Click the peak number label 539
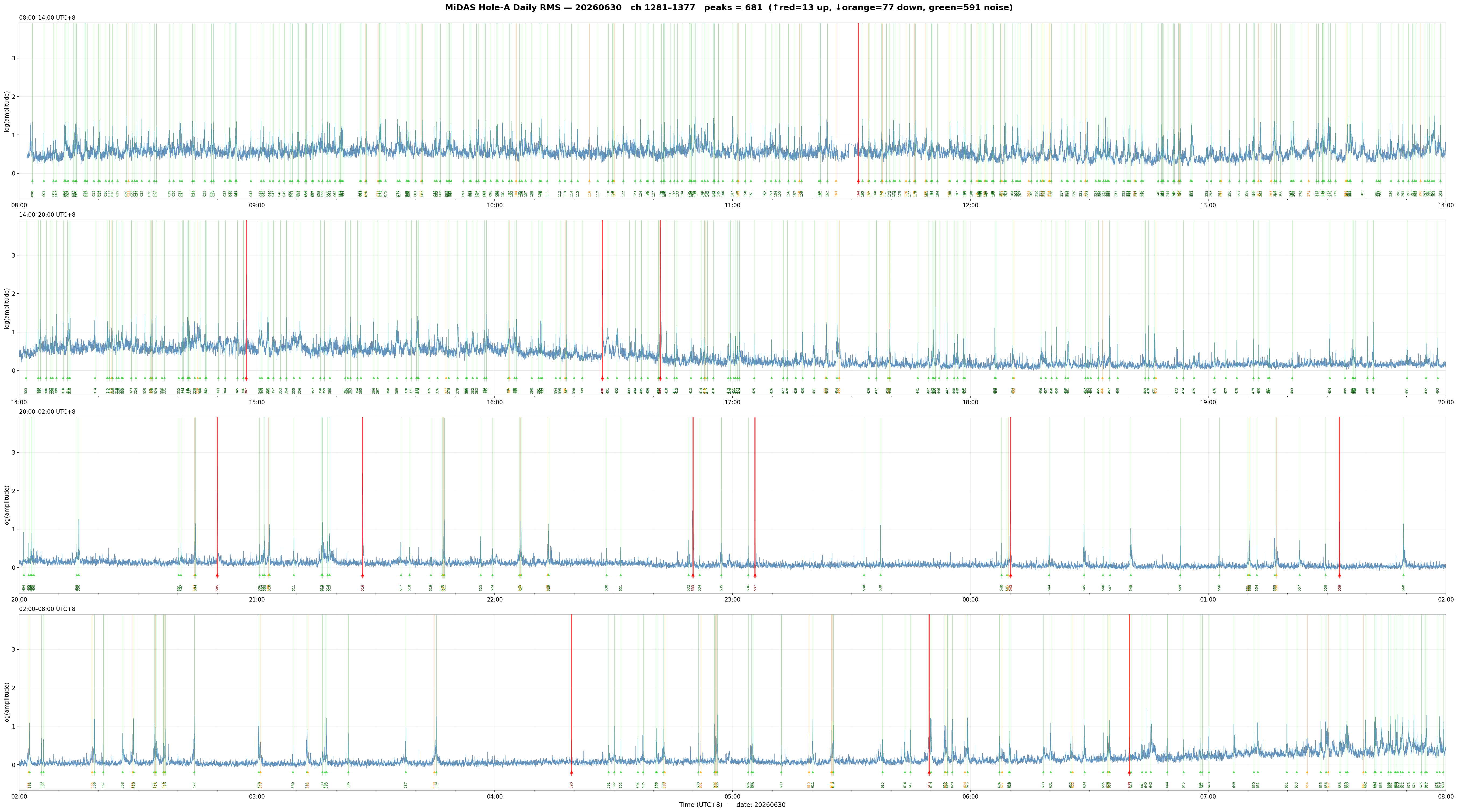Viewport: 1458px width, 812px height. click(881, 588)
